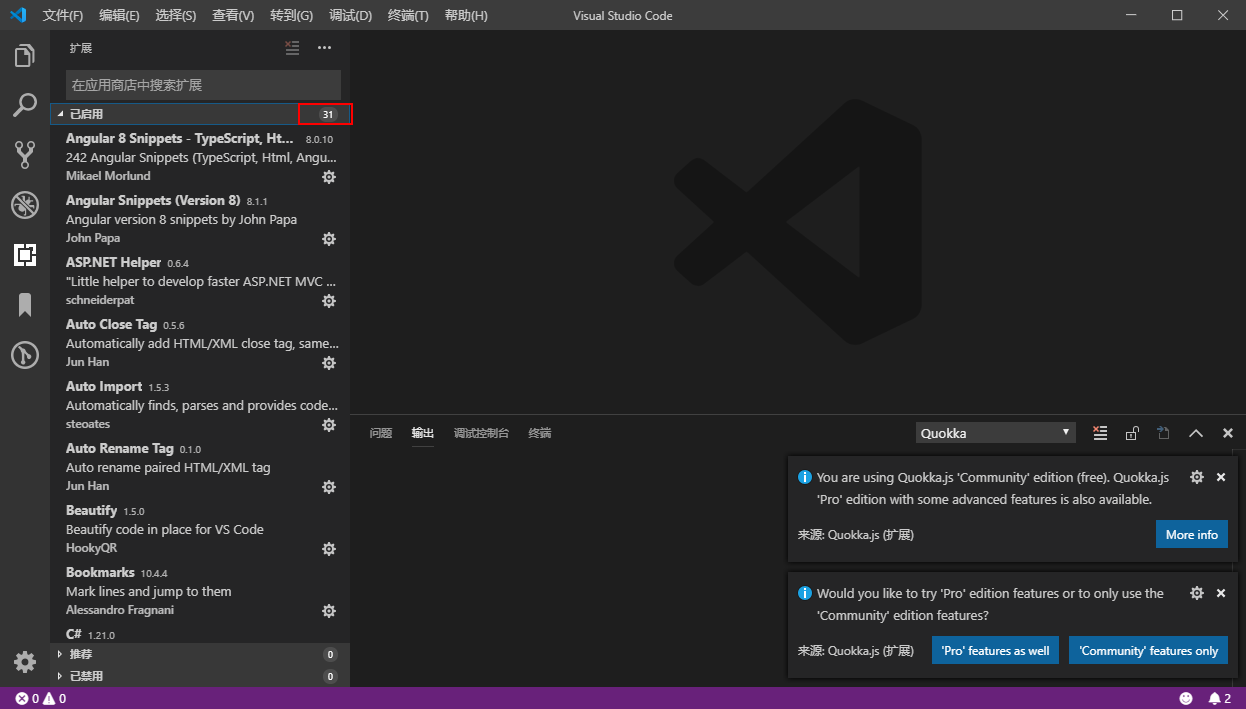Clear the output panel
This screenshot has width=1246, height=709.
1100,433
